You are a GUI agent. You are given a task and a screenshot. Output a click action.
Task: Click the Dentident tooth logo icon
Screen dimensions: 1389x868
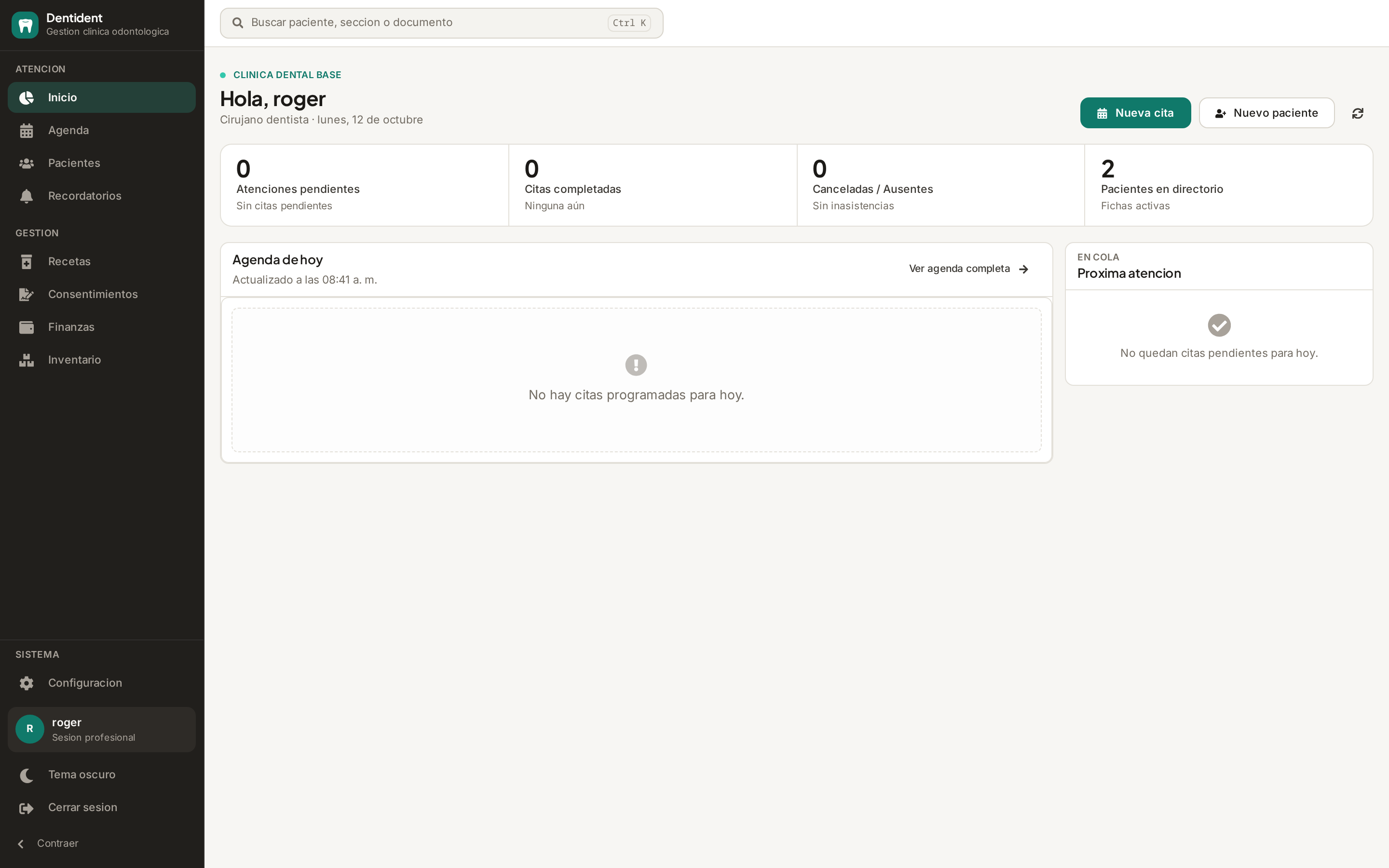[25, 25]
